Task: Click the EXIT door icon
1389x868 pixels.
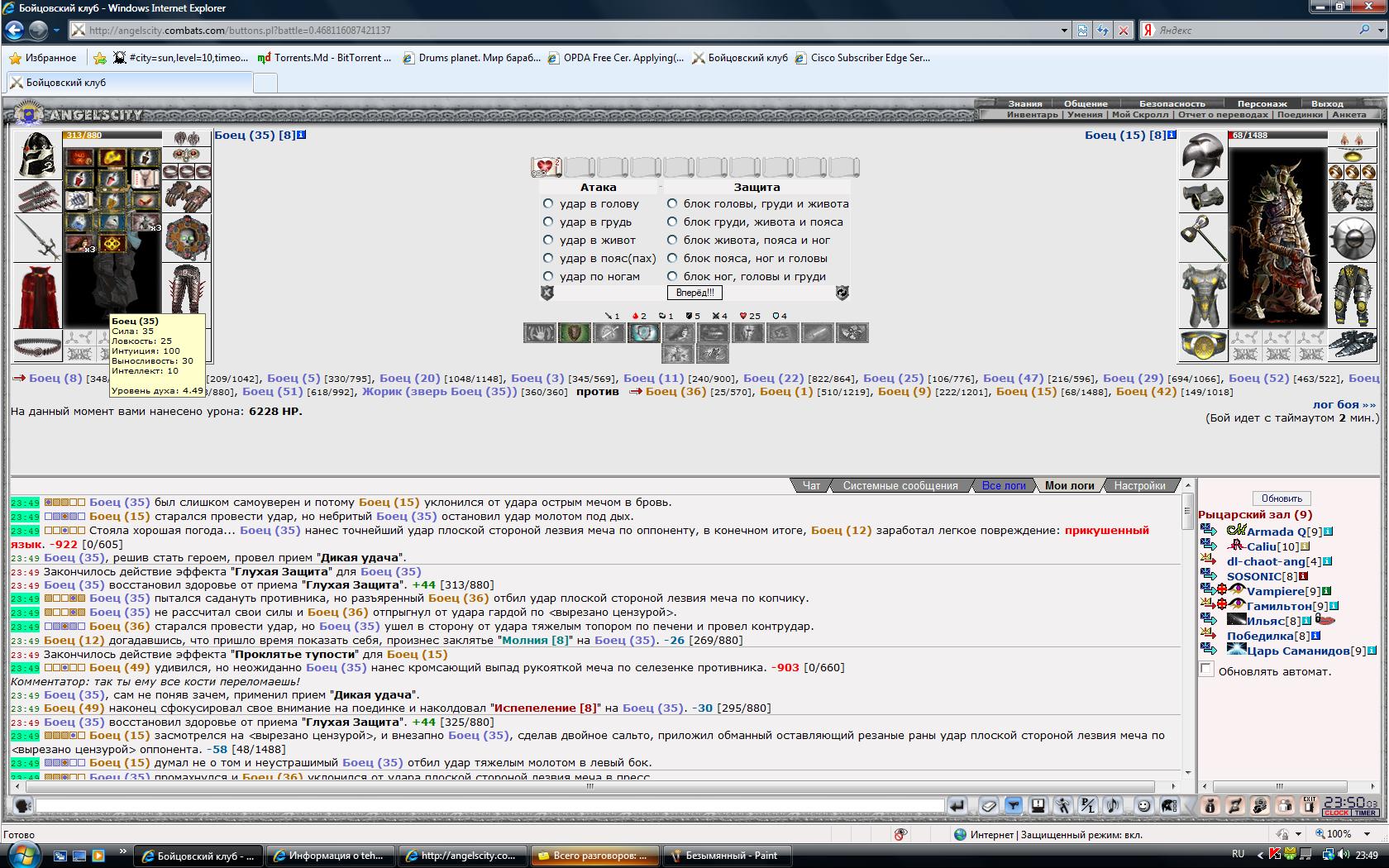Action: 1310,805
